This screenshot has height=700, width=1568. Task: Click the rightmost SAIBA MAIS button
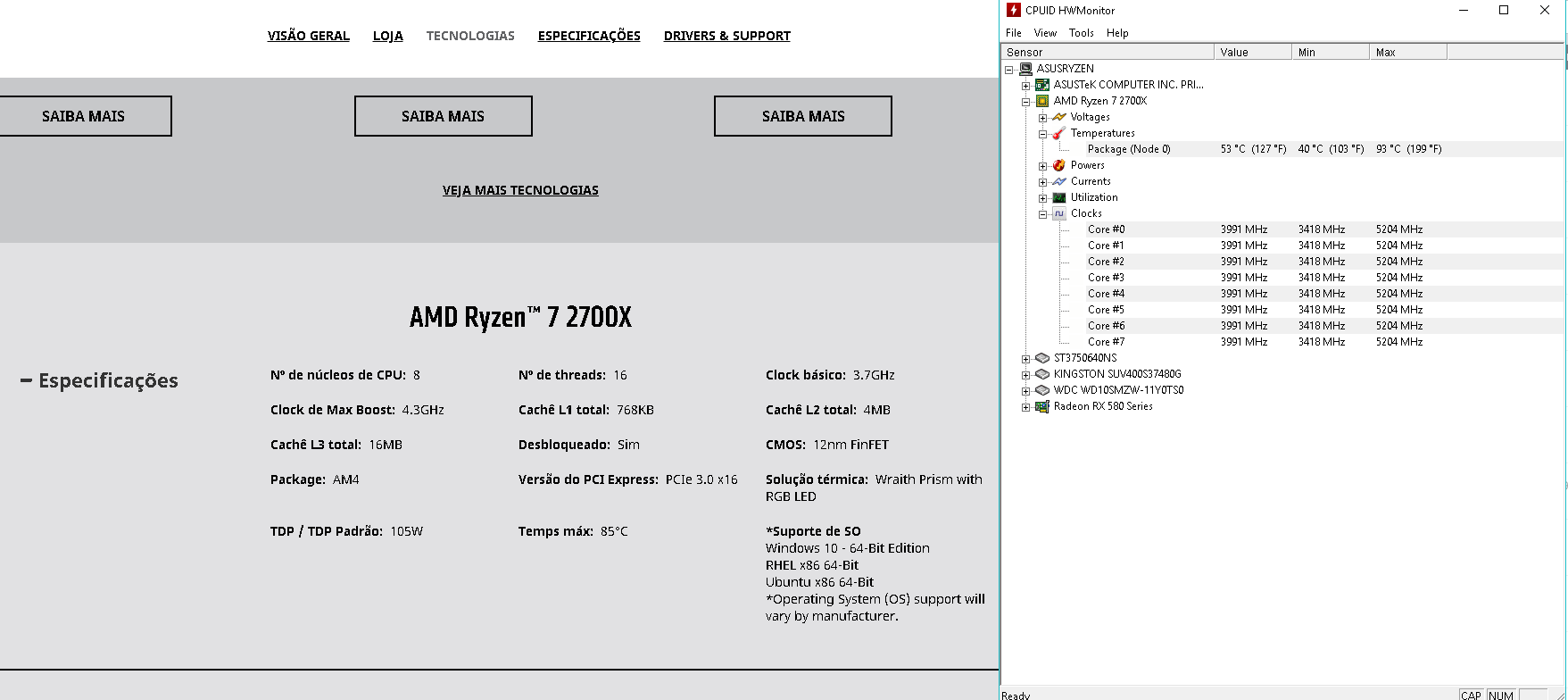click(803, 116)
